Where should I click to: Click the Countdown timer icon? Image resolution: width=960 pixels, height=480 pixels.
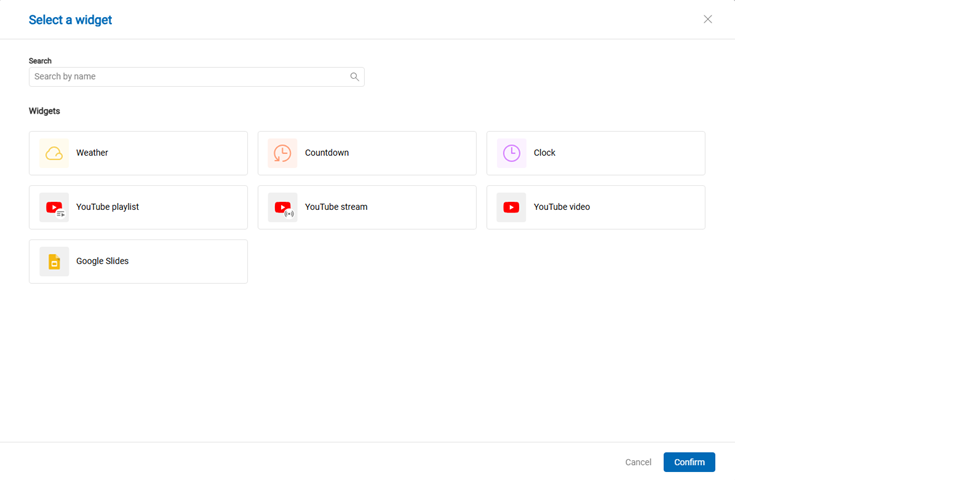(x=283, y=153)
